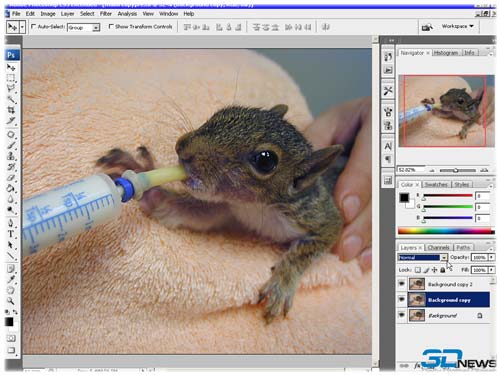Open the Image menu
The width and height of the screenshot is (500, 375).
[48, 14]
